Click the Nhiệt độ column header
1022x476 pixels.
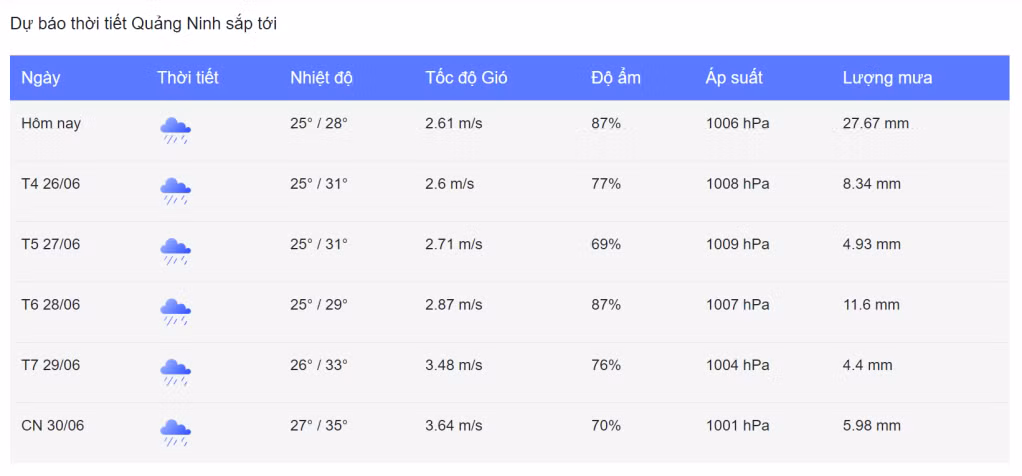[x=321, y=78]
